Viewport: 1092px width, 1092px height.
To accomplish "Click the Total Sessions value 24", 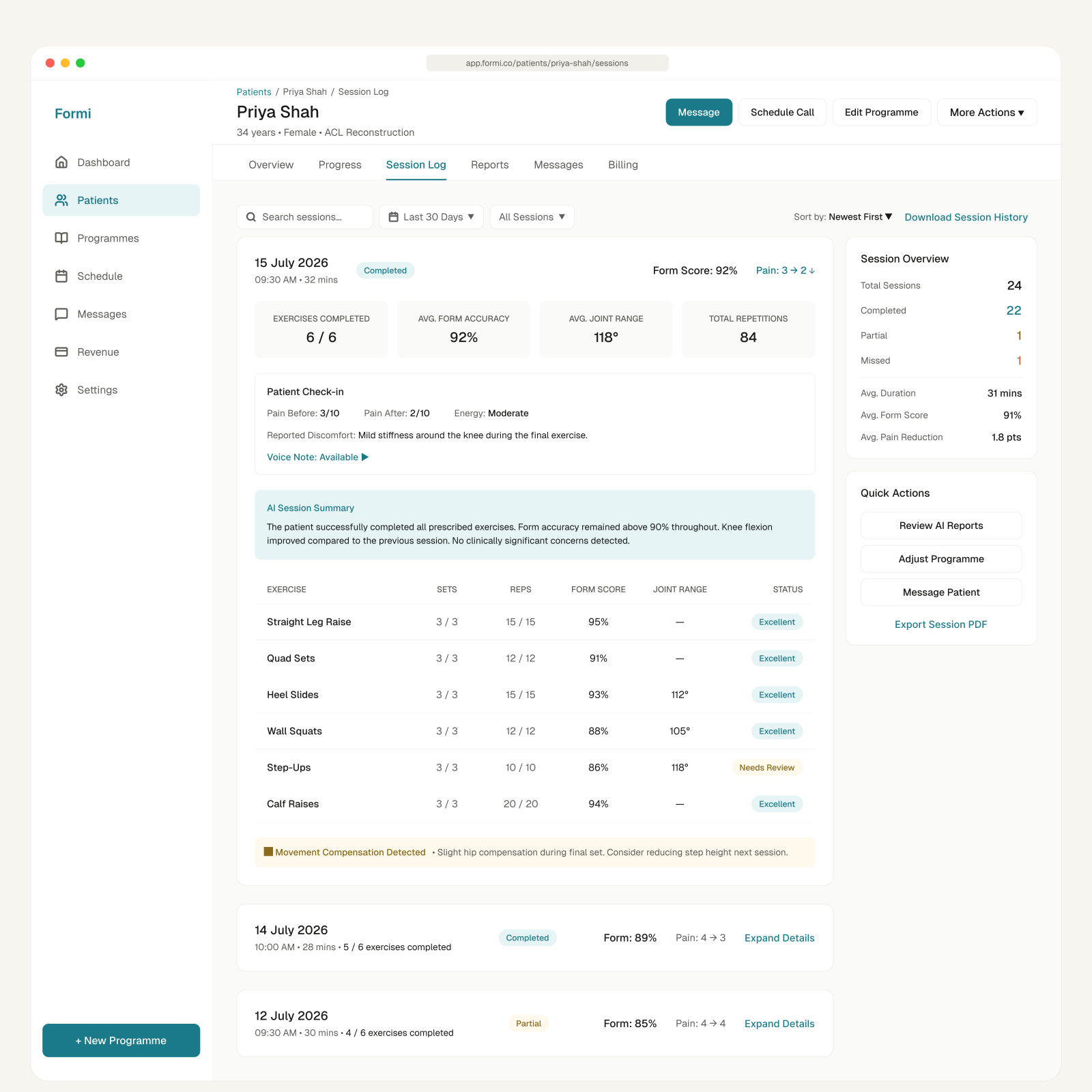I will point(1014,285).
